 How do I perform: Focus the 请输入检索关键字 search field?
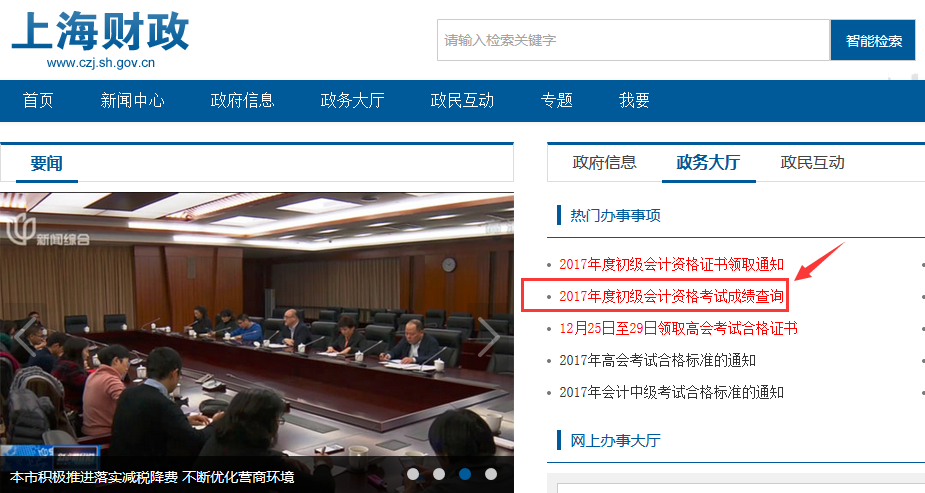(634, 40)
